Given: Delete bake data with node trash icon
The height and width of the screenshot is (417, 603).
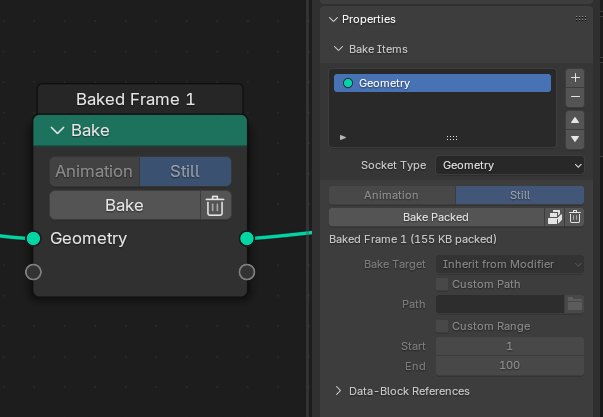Looking at the screenshot, I should pyautogui.click(x=215, y=206).
